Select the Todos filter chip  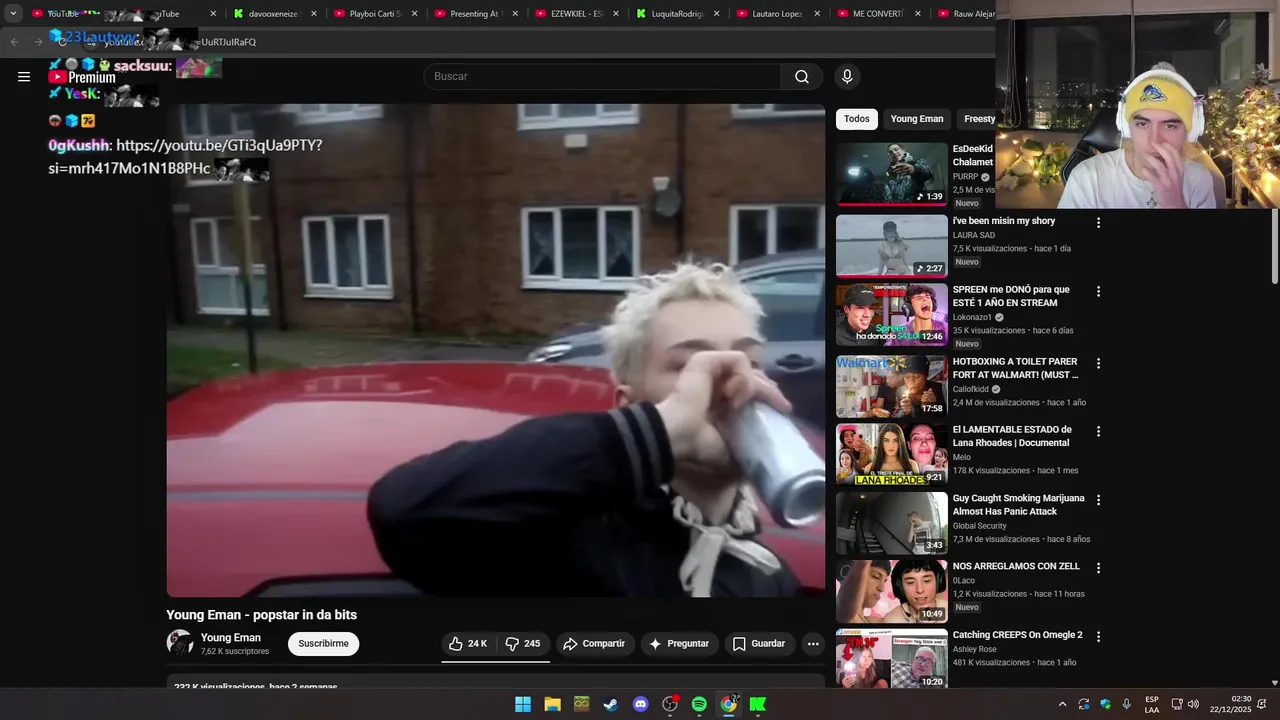pyautogui.click(x=857, y=119)
